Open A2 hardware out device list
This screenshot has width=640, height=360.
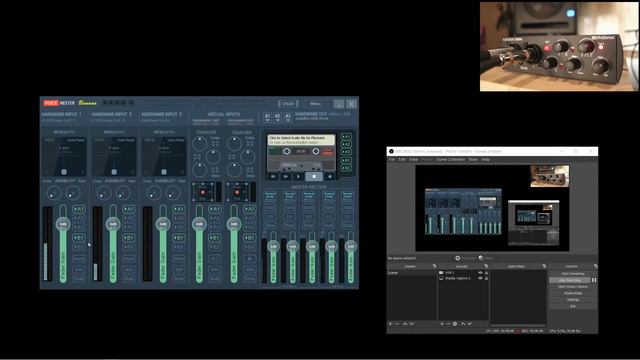coord(278,118)
